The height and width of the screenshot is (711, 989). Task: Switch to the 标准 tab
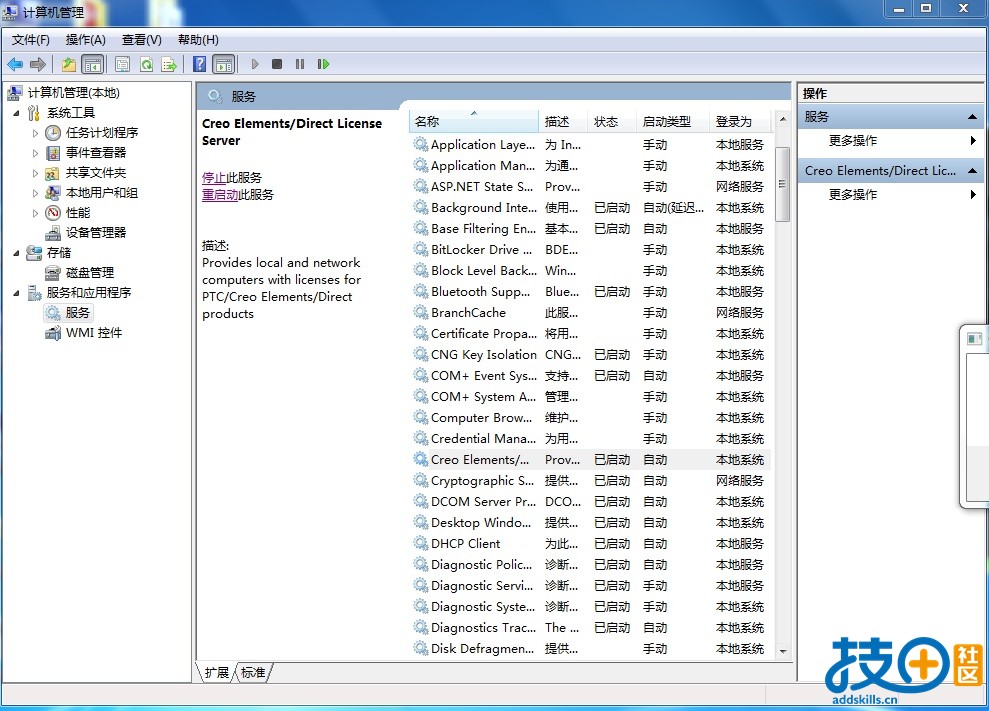coord(254,673)
